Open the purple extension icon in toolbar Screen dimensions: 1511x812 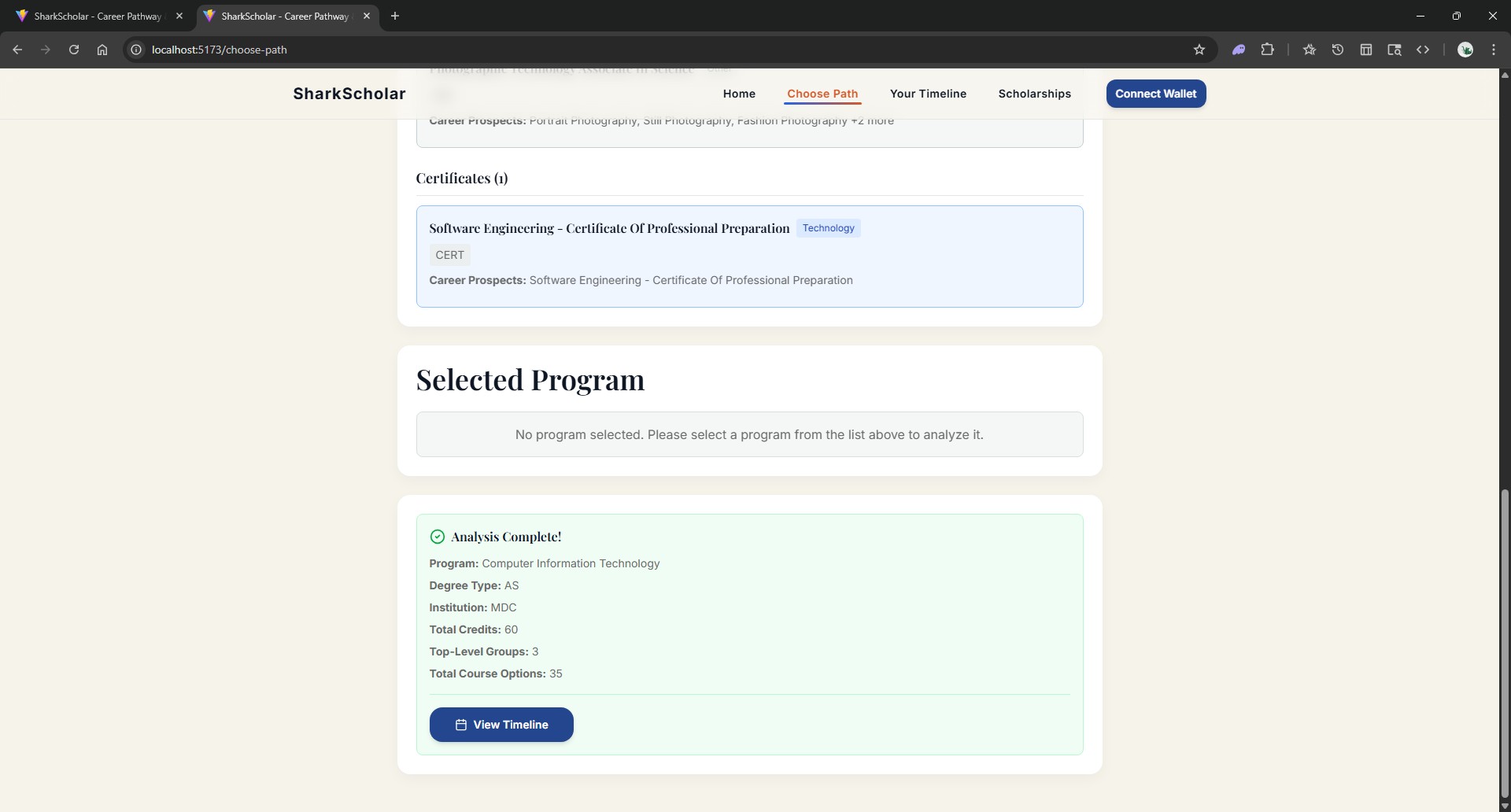tap(1239, 50)
